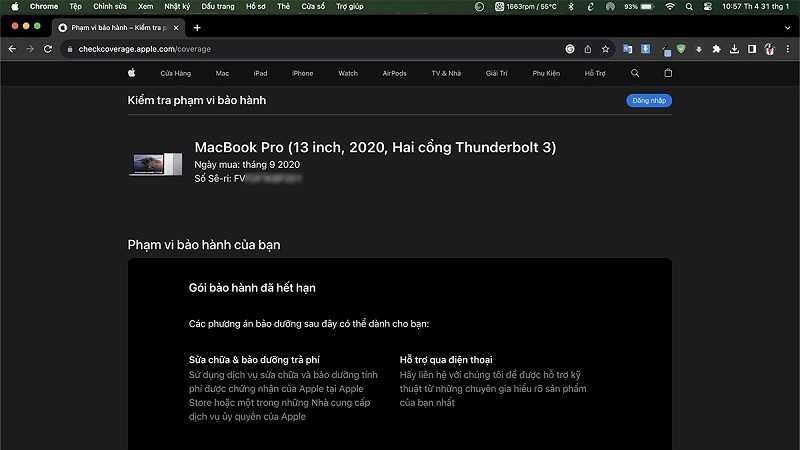
Task: Open the iPhone navigation link
Action: [302, 73]
